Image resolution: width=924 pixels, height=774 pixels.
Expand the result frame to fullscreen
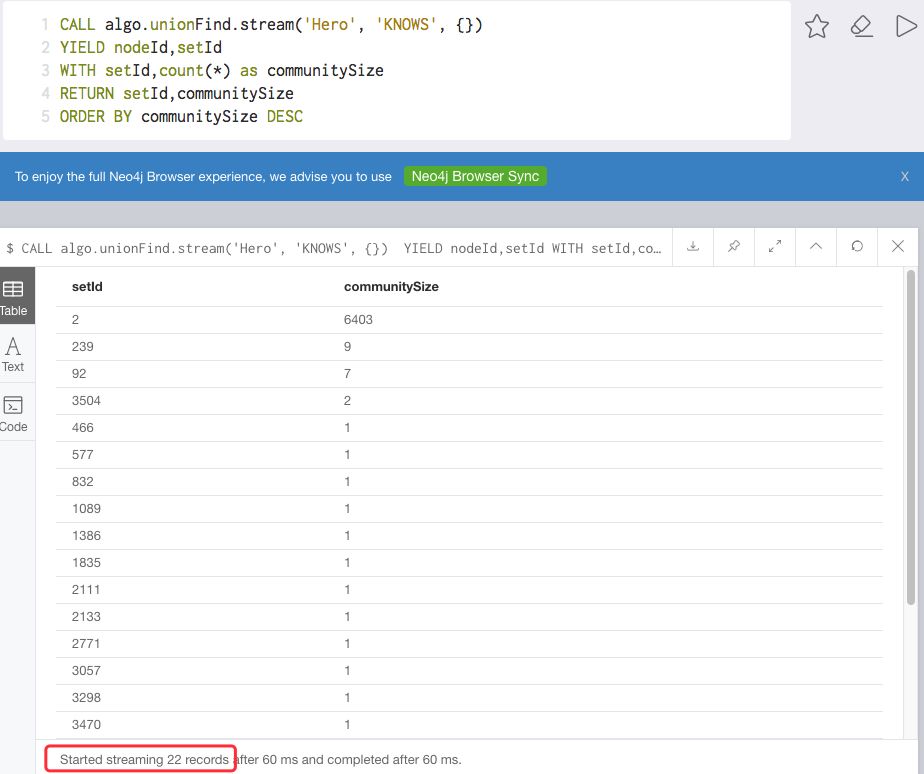[775, 247]
